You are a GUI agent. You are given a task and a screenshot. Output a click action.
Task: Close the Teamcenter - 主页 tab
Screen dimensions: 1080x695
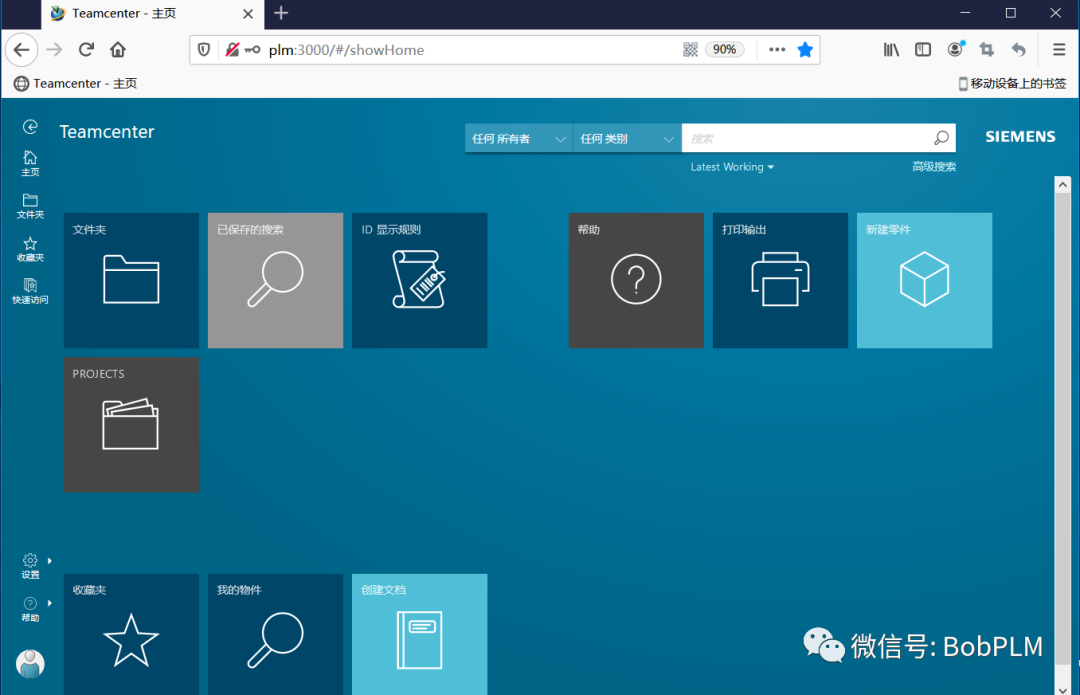[248, 14]
